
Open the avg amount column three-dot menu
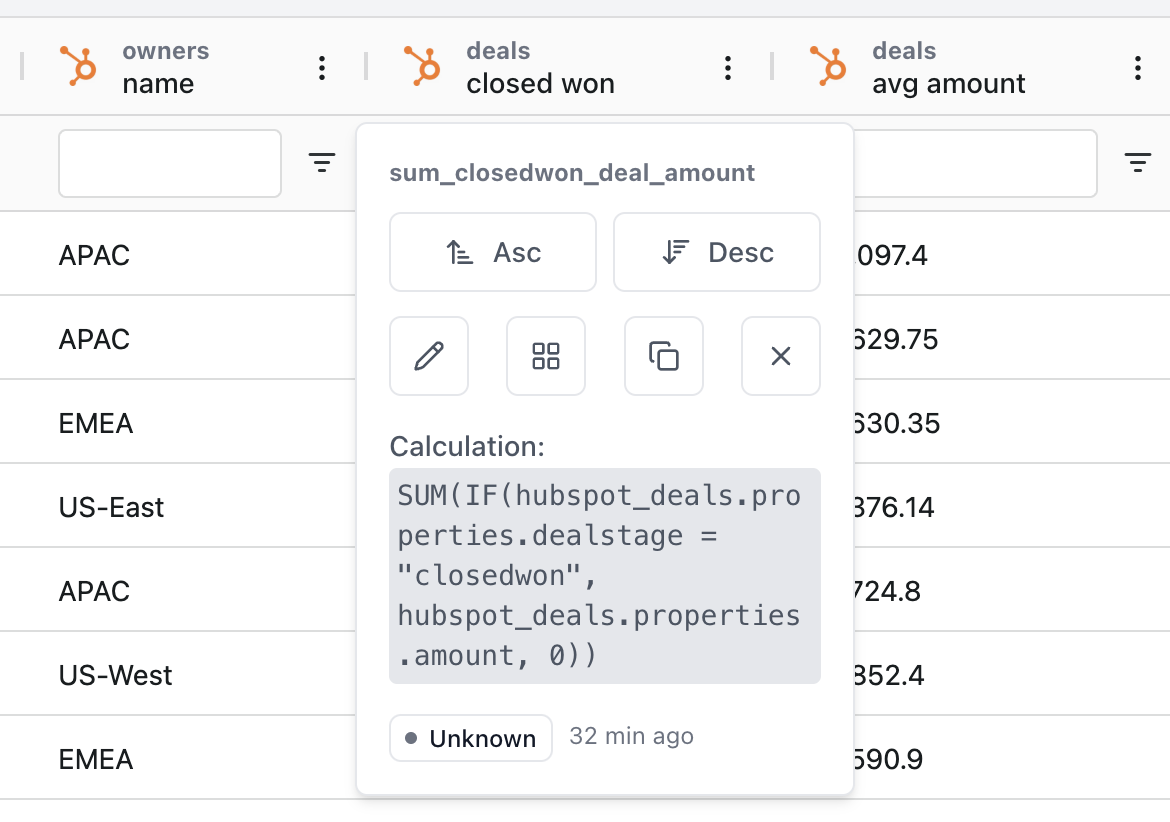[1137, 67]
